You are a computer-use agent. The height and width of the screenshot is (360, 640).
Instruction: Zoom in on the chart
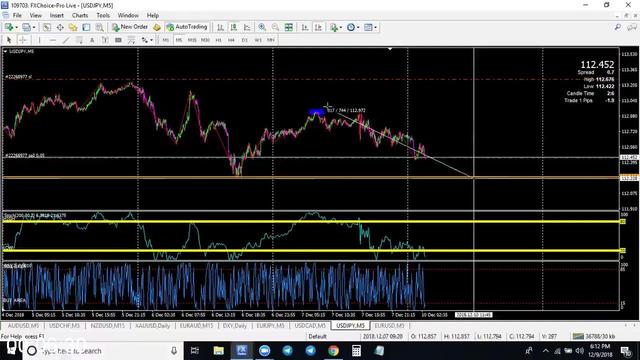tap(262, 27)
